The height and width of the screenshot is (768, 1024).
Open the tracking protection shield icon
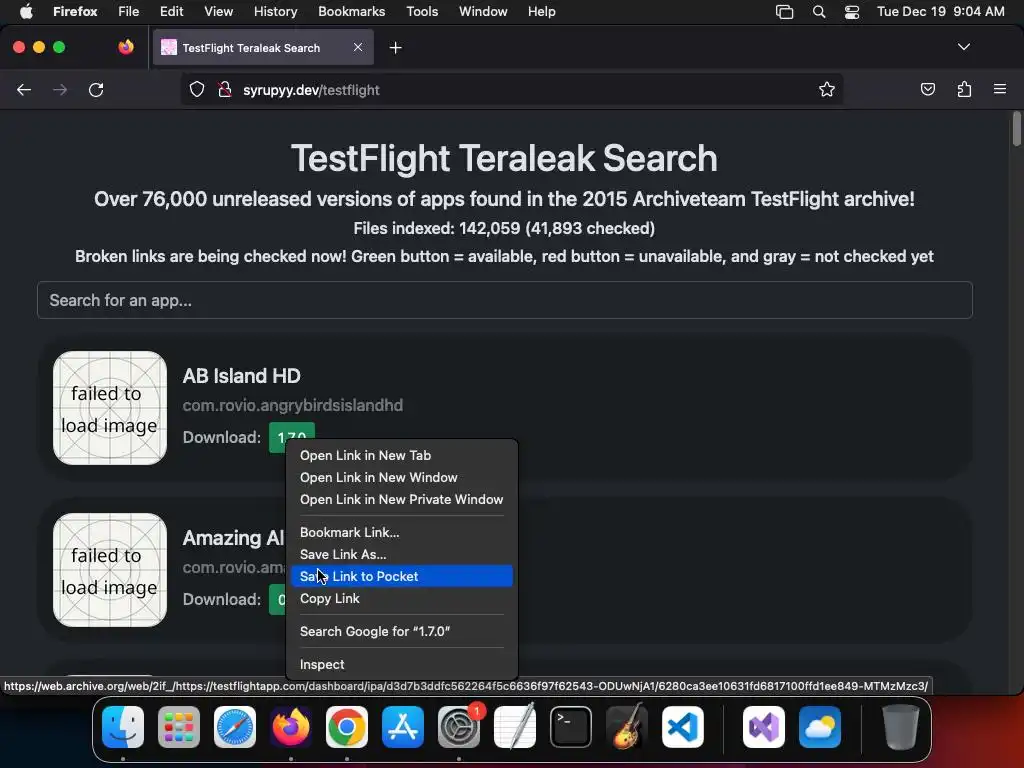click(197, 89)
